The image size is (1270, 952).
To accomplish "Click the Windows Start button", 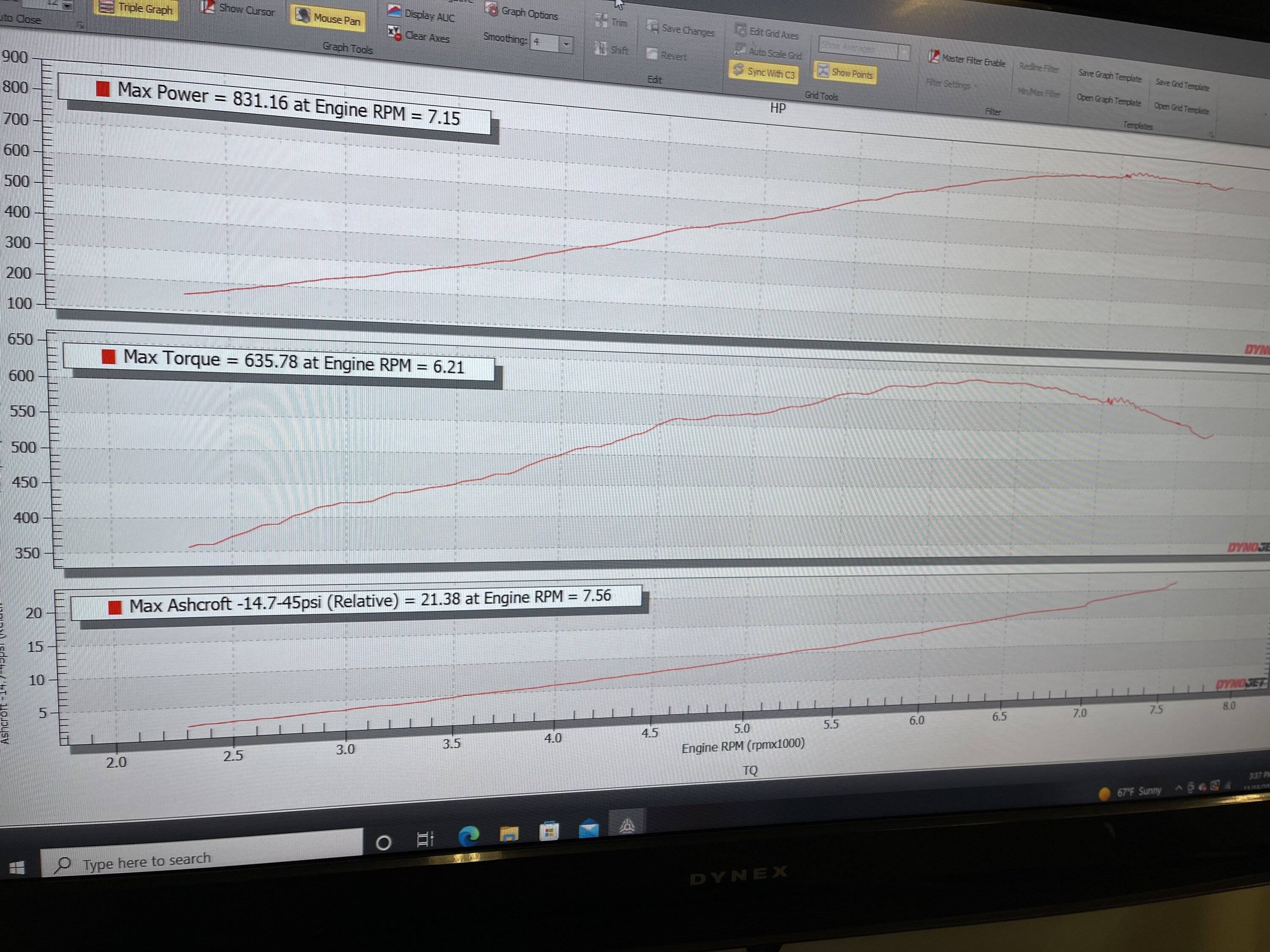I will [x=17, y=868].
